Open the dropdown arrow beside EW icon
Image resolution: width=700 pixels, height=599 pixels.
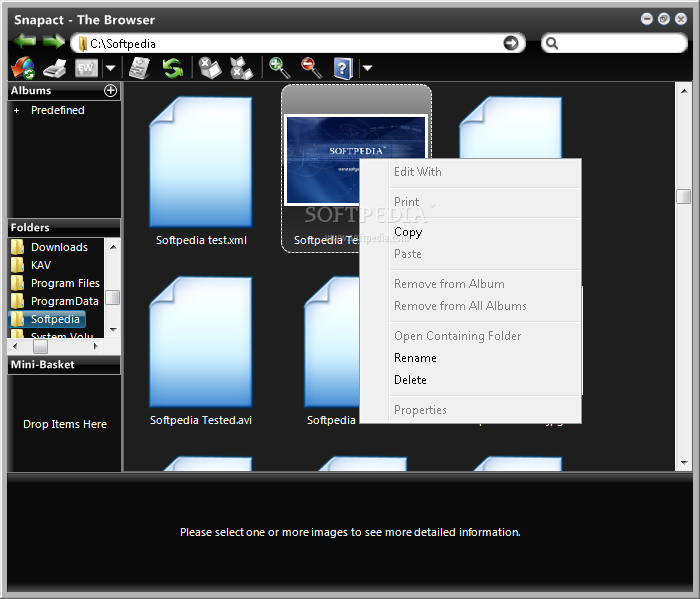[110, 68]
